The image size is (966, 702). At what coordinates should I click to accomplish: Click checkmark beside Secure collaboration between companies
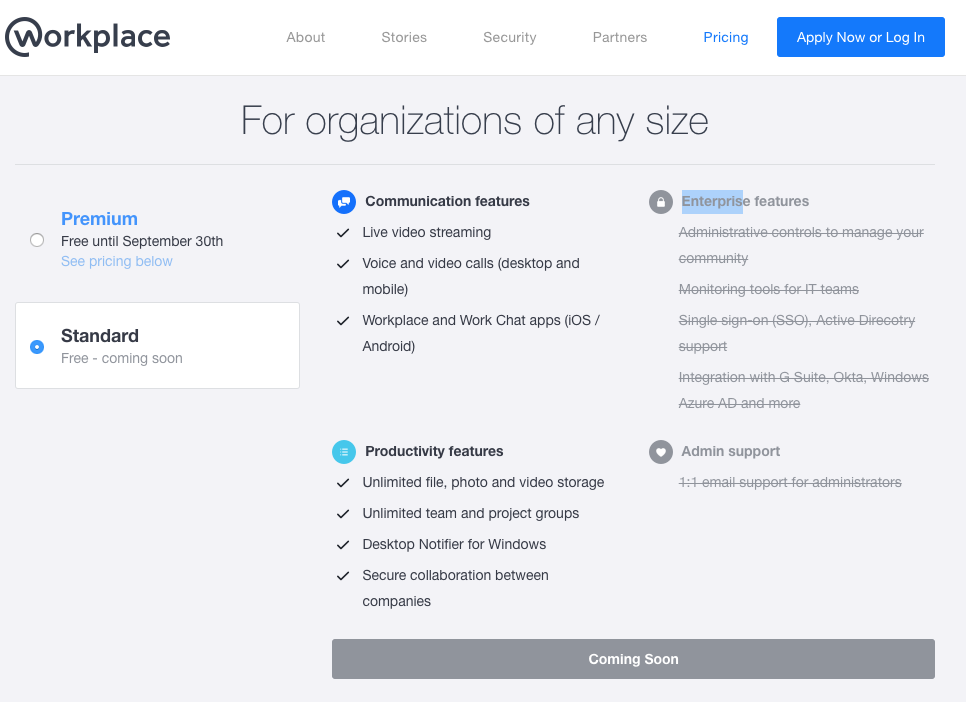343,576
